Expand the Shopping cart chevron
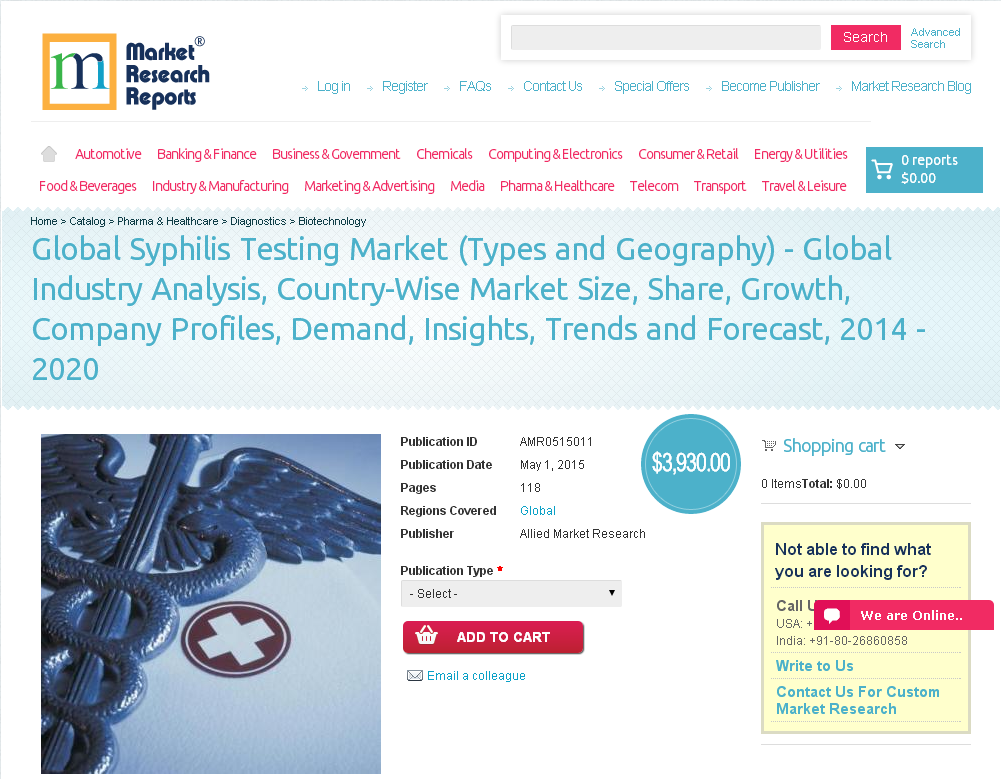 coord(900,446)
